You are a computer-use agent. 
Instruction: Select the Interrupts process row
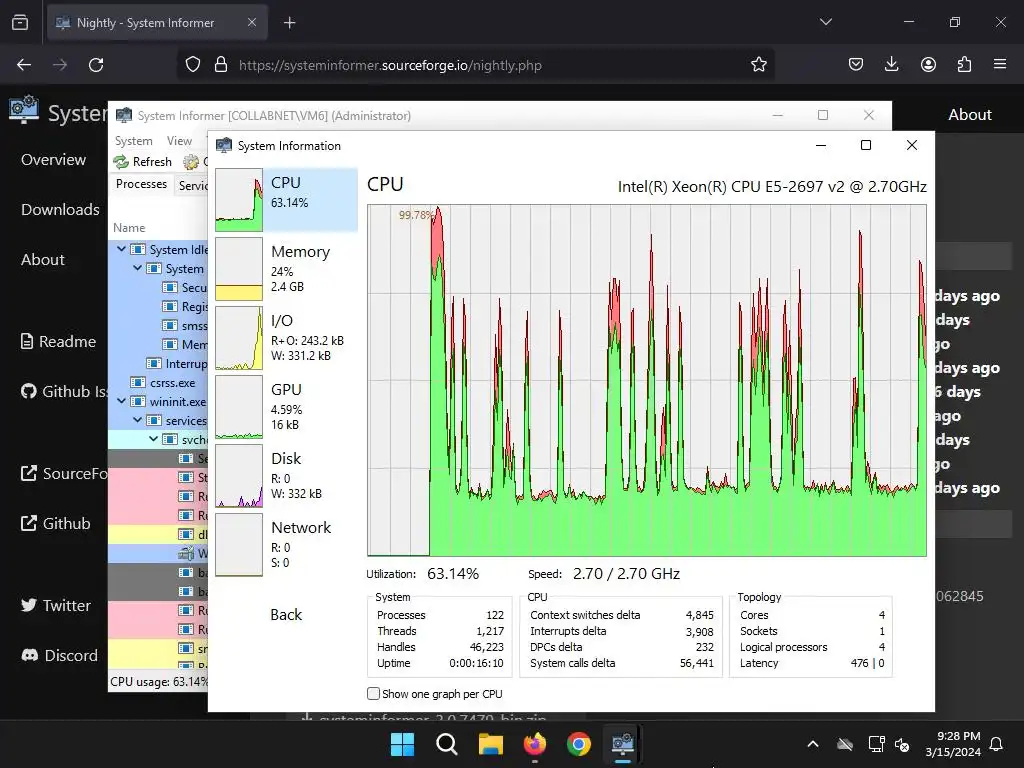158,363
